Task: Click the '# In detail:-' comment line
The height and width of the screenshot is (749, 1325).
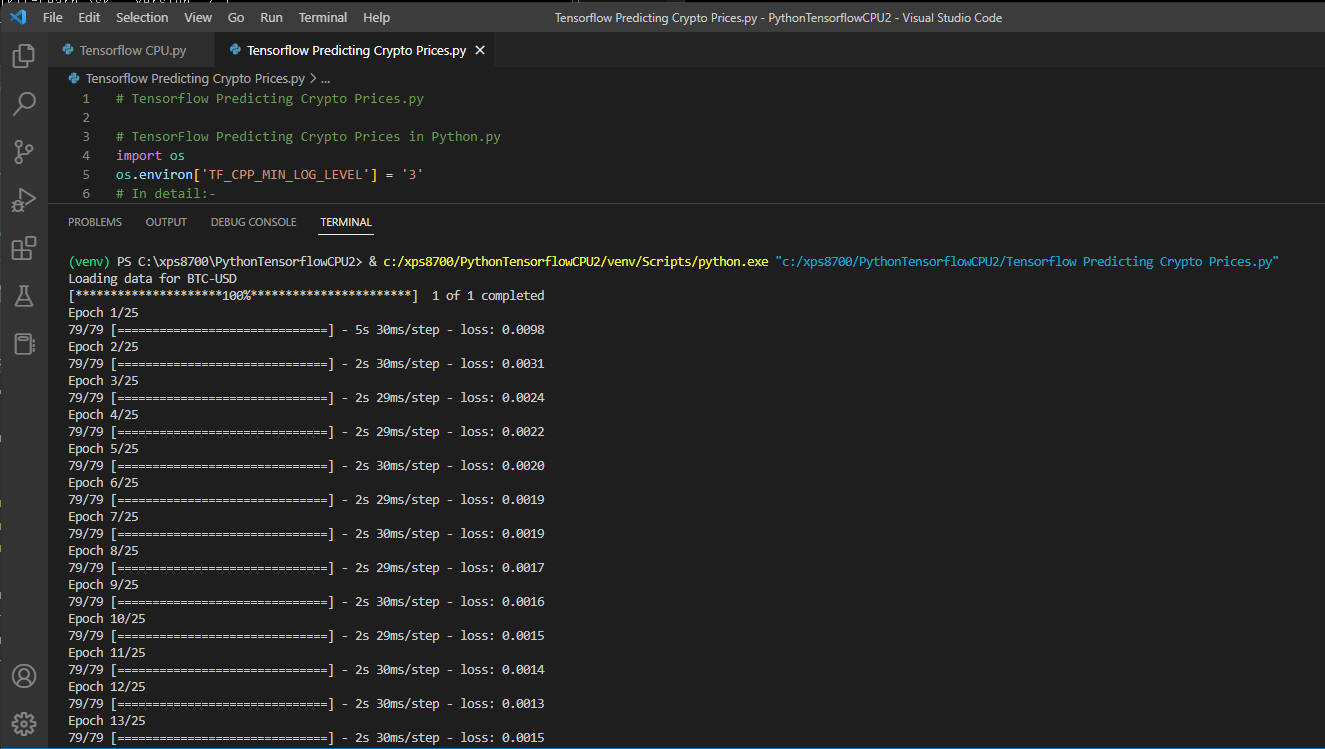Action: [x=166, y=193]
